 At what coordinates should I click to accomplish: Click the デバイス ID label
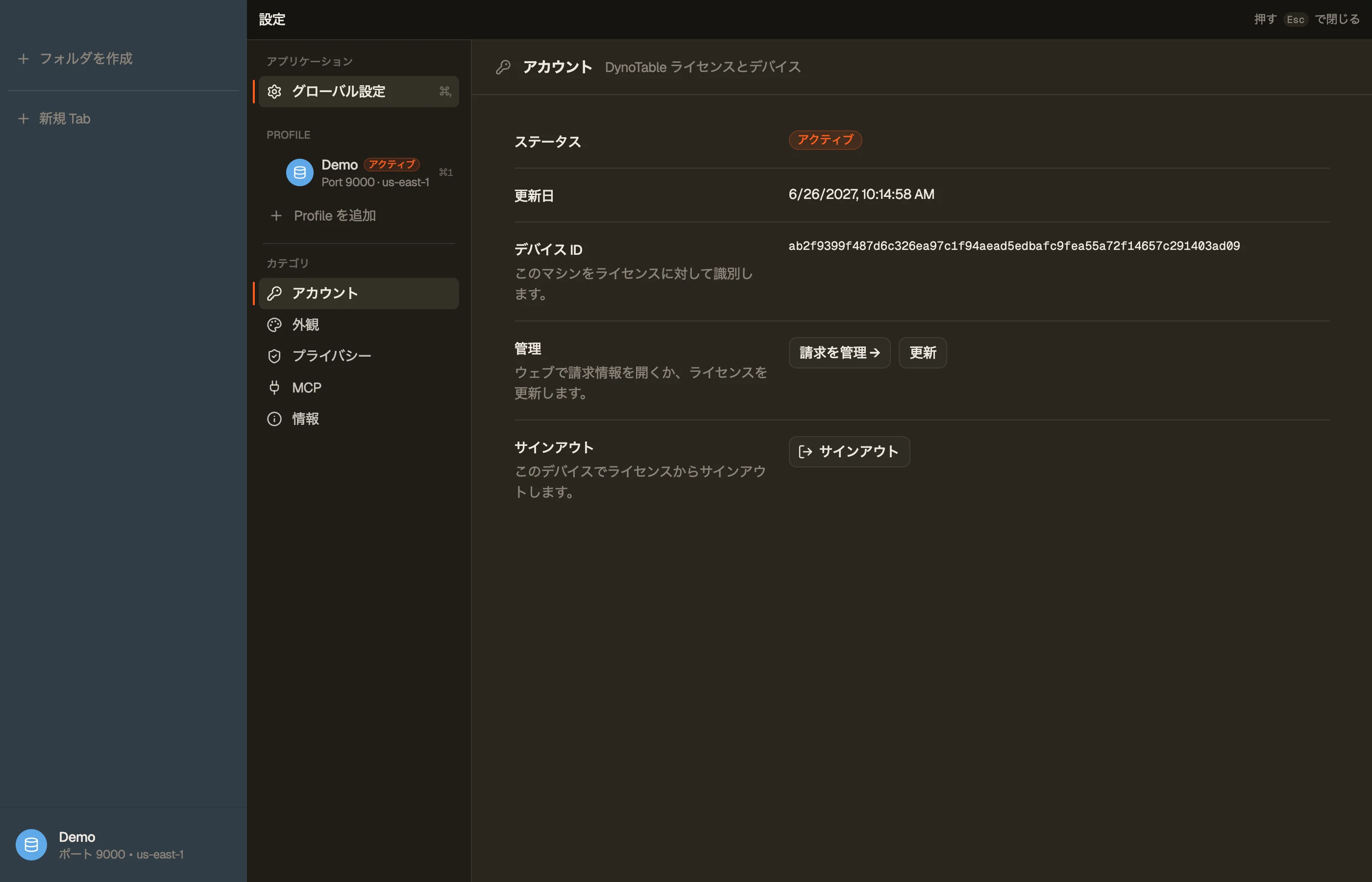(x=548, y=250)
